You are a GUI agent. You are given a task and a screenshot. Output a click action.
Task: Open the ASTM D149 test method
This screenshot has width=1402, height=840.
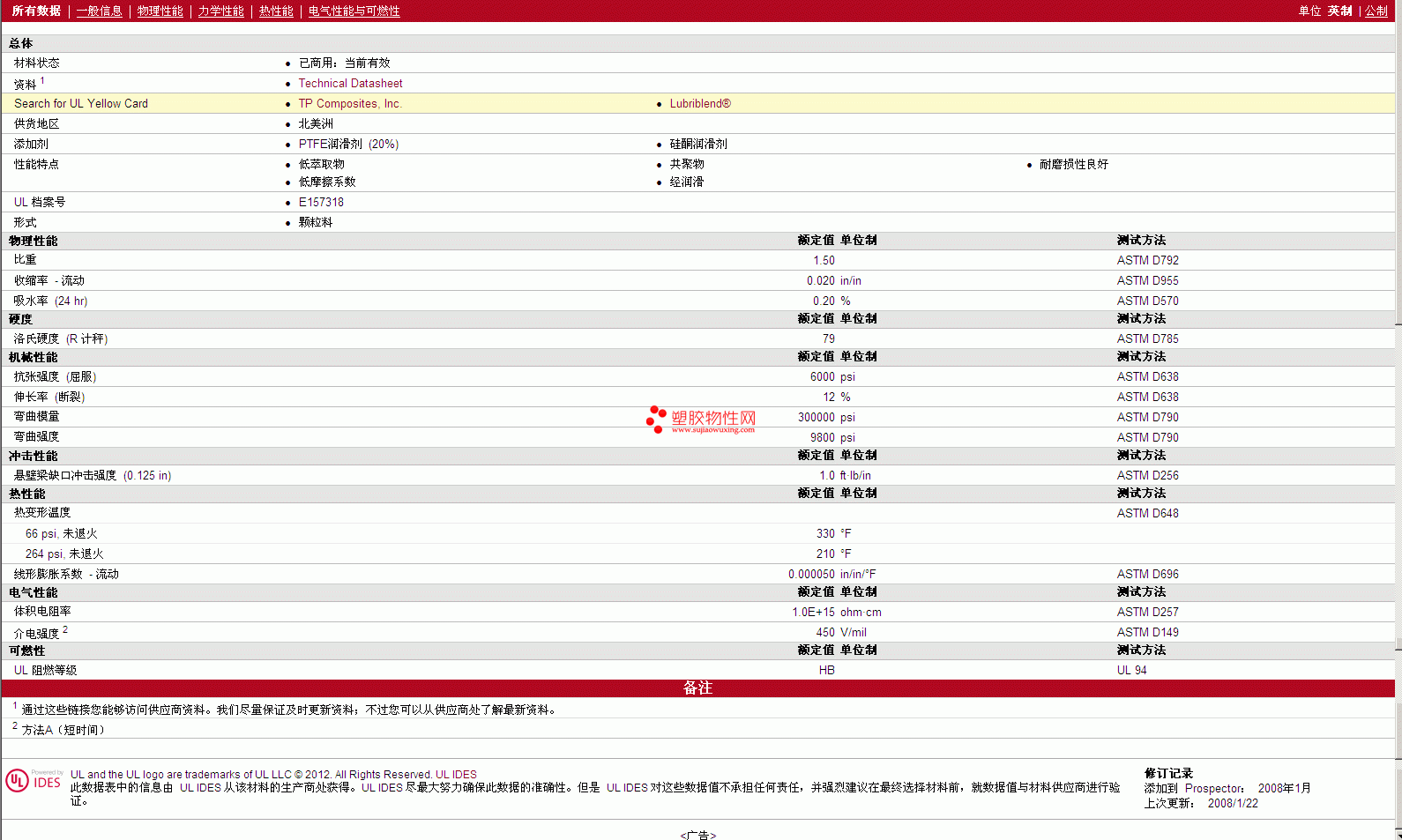pyautogui.click(x=1148, y=633)
